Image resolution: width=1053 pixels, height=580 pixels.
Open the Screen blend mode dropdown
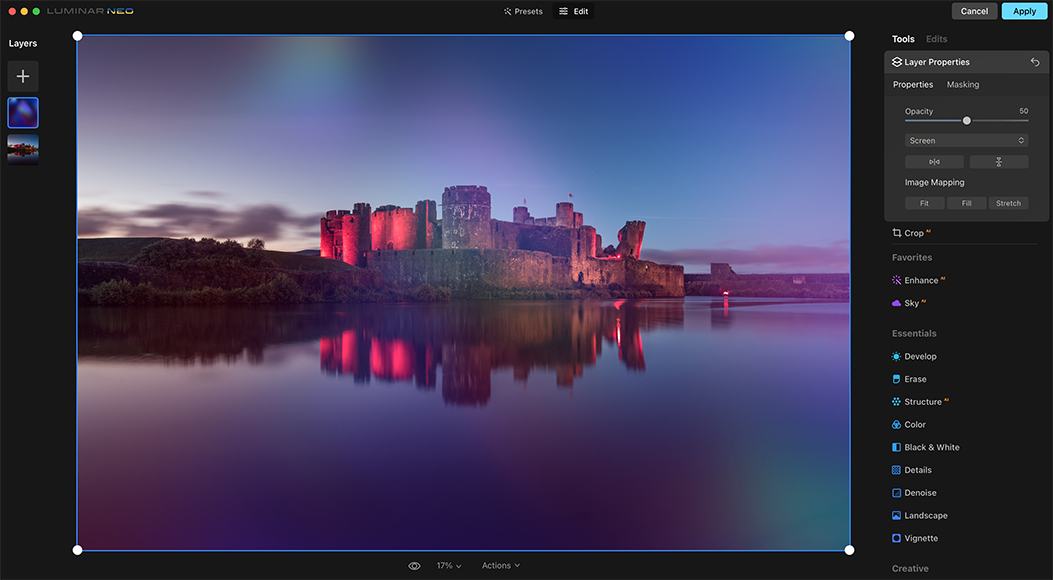[x=966, y=141]
